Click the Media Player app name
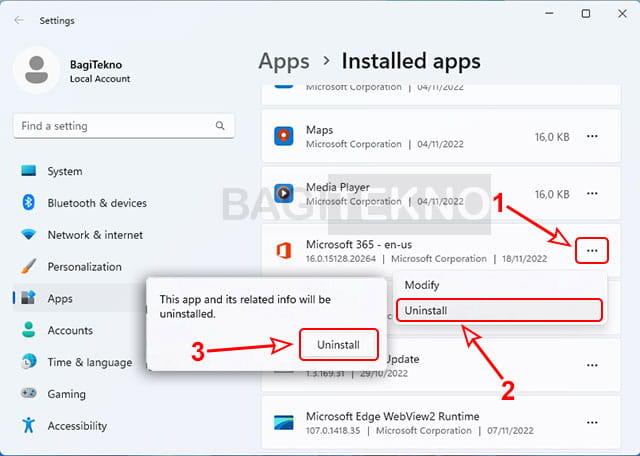Image resolution: width=640 pixels, height=456 pixels. click(338, 187)
